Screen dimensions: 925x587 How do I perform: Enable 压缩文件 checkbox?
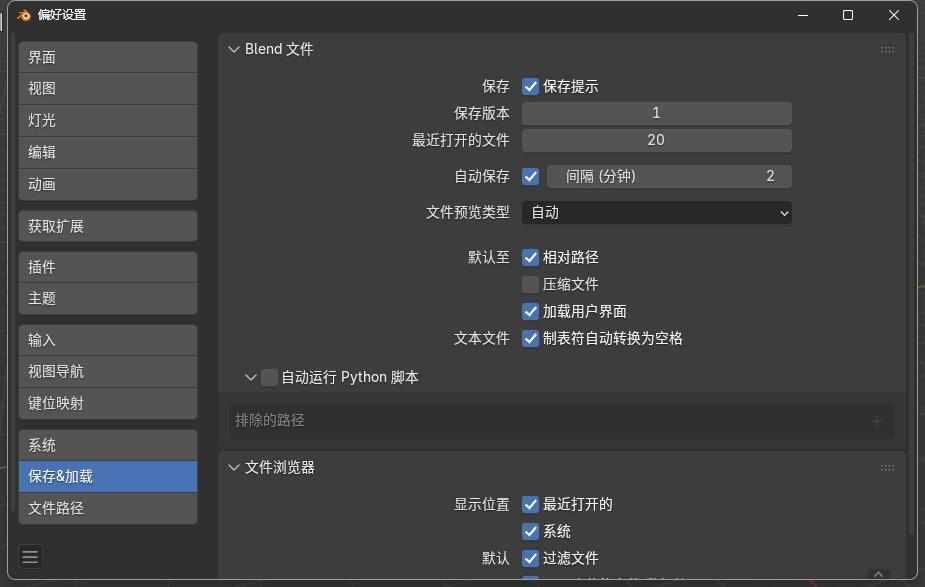click(530, 284)
